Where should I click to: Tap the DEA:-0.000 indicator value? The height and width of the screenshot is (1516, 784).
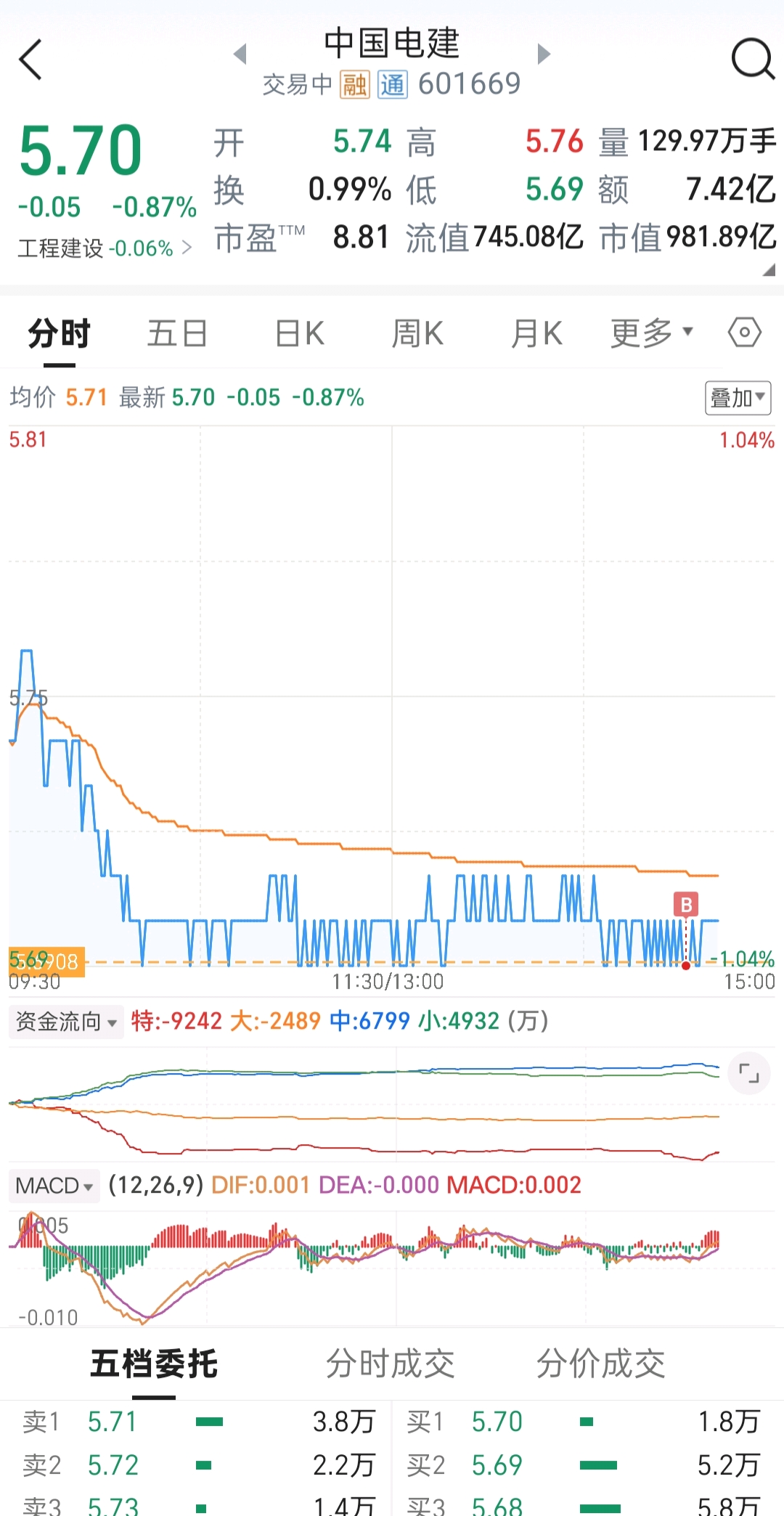pyautogui.click(x=379, y=1186)
